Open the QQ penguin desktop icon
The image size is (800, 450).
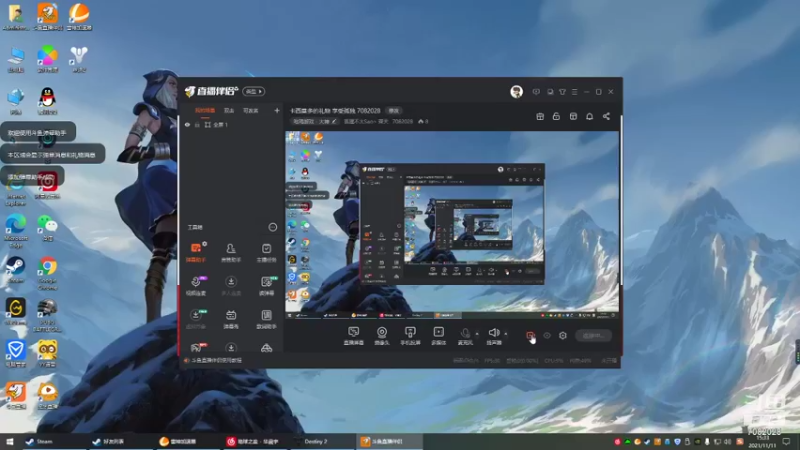click(x=47, y=101)
